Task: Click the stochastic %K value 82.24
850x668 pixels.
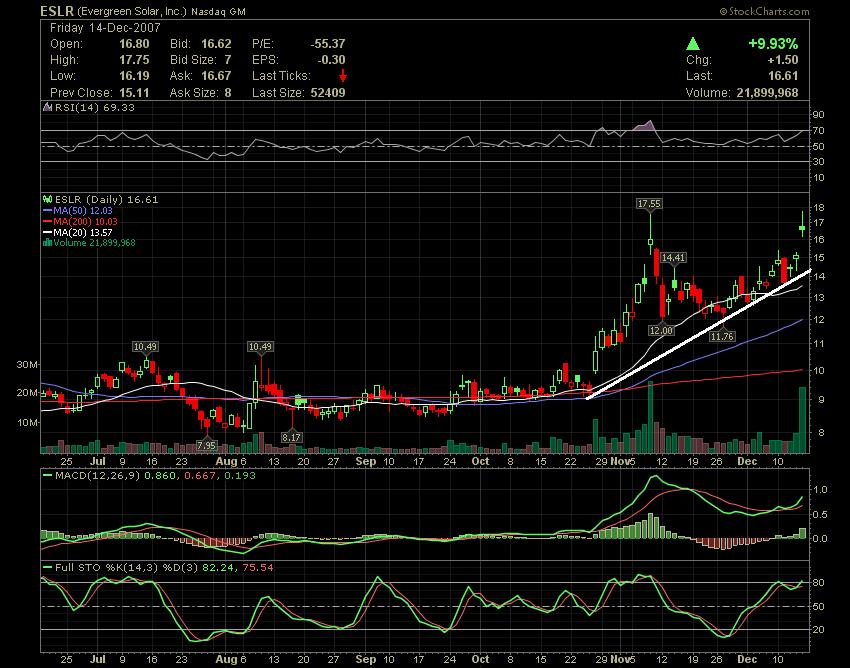Action: pos(216,568)
